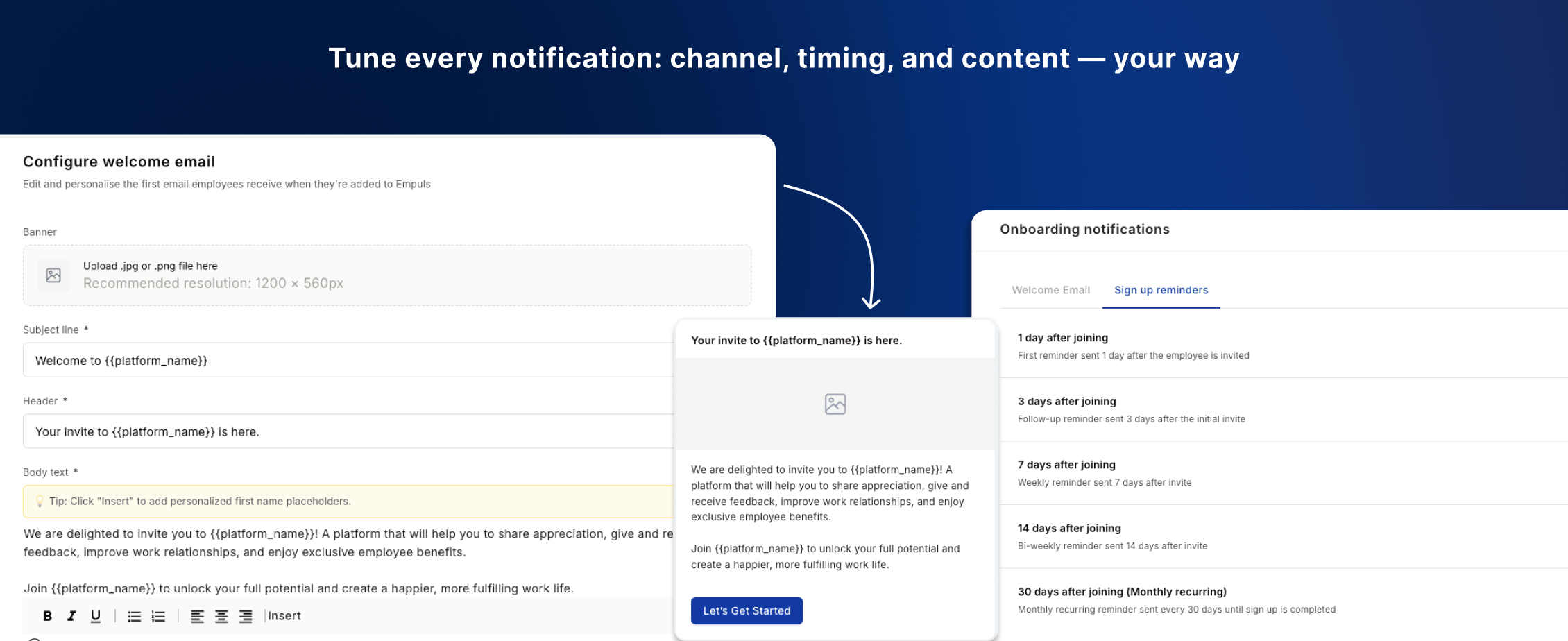
Task: Toggle italic formatting in body text toolbar
Action: (71, 616)
